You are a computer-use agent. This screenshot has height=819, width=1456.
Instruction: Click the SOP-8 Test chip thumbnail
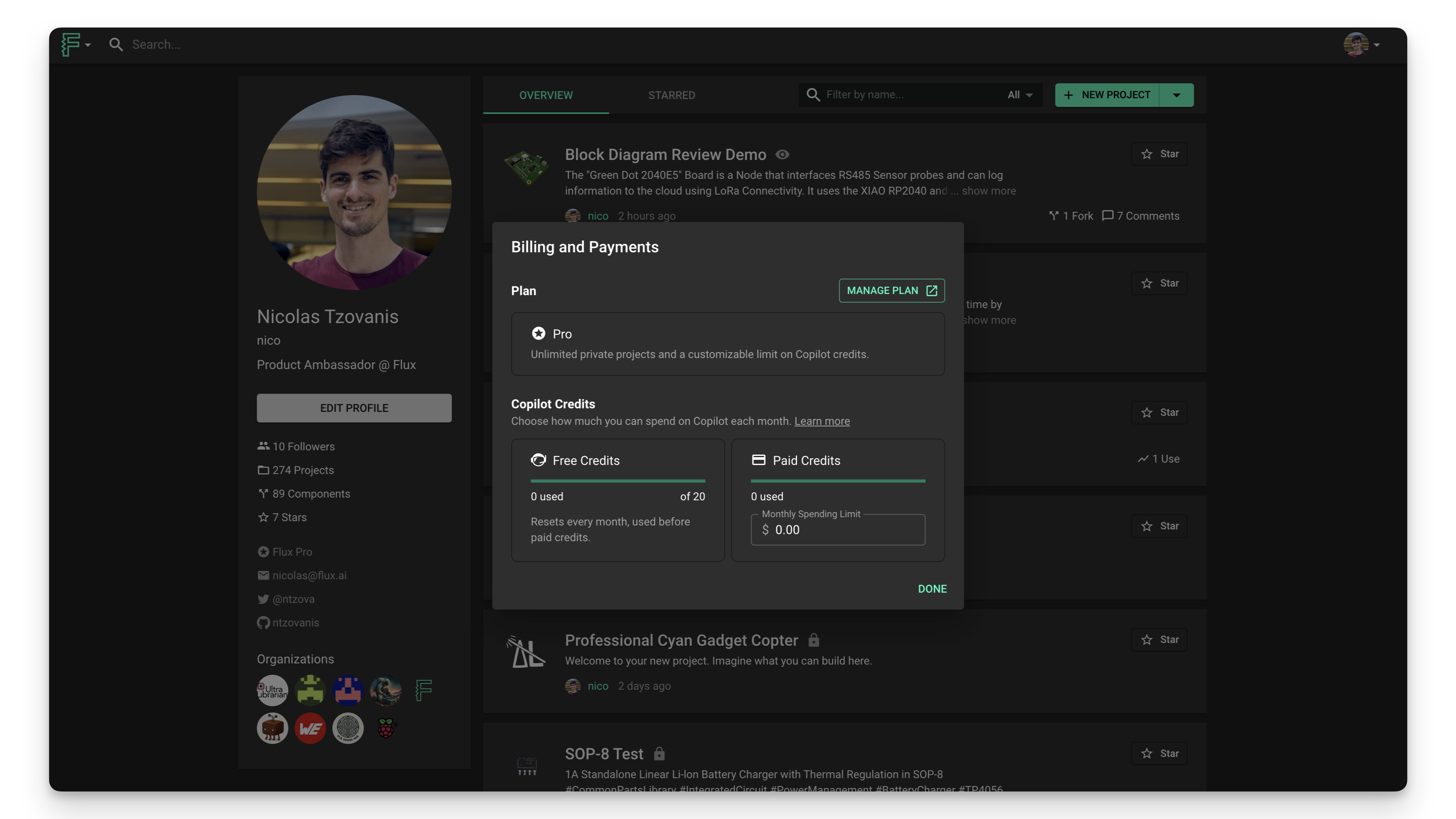coord(527,766)
